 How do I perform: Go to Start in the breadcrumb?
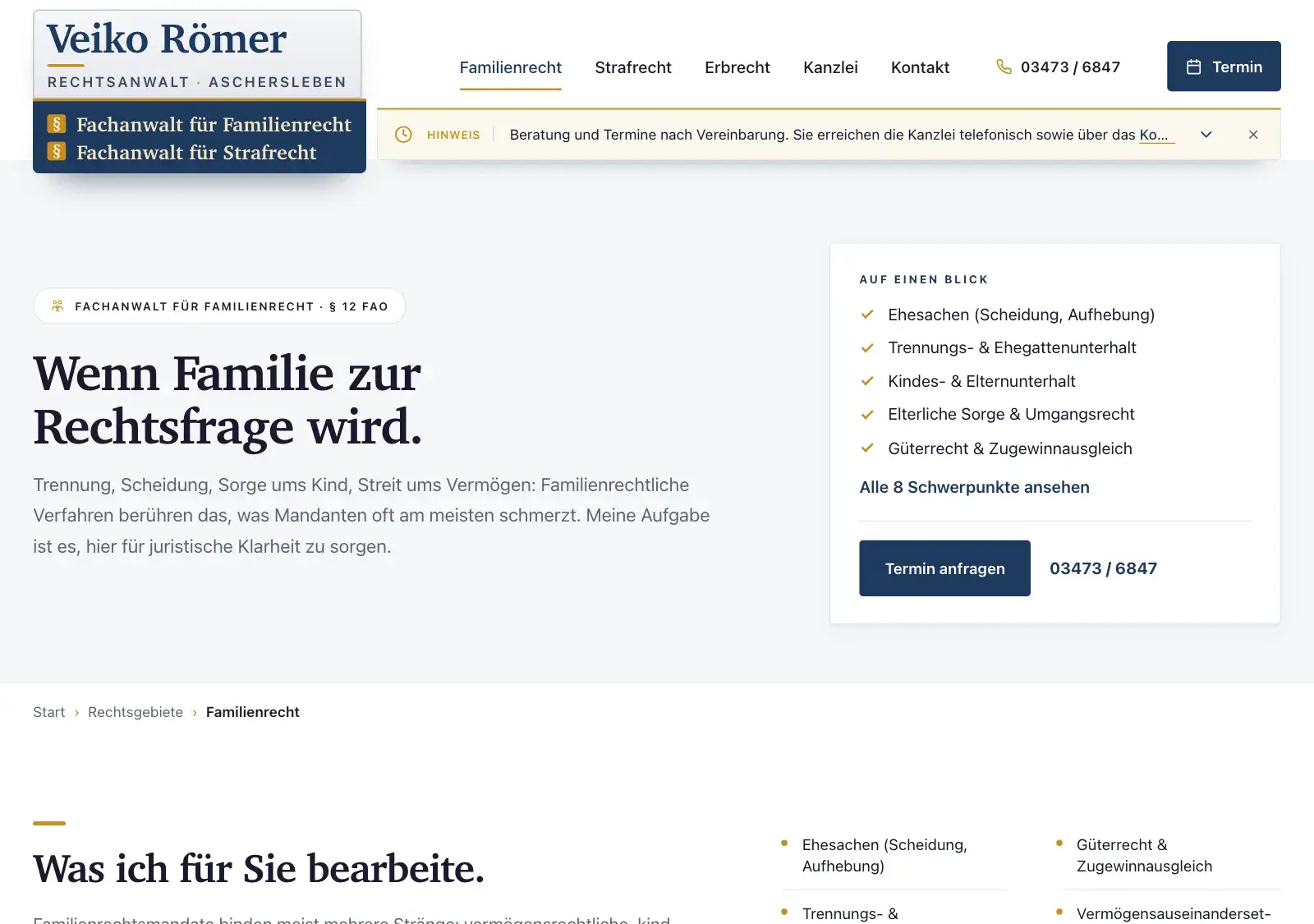(49, 712)
